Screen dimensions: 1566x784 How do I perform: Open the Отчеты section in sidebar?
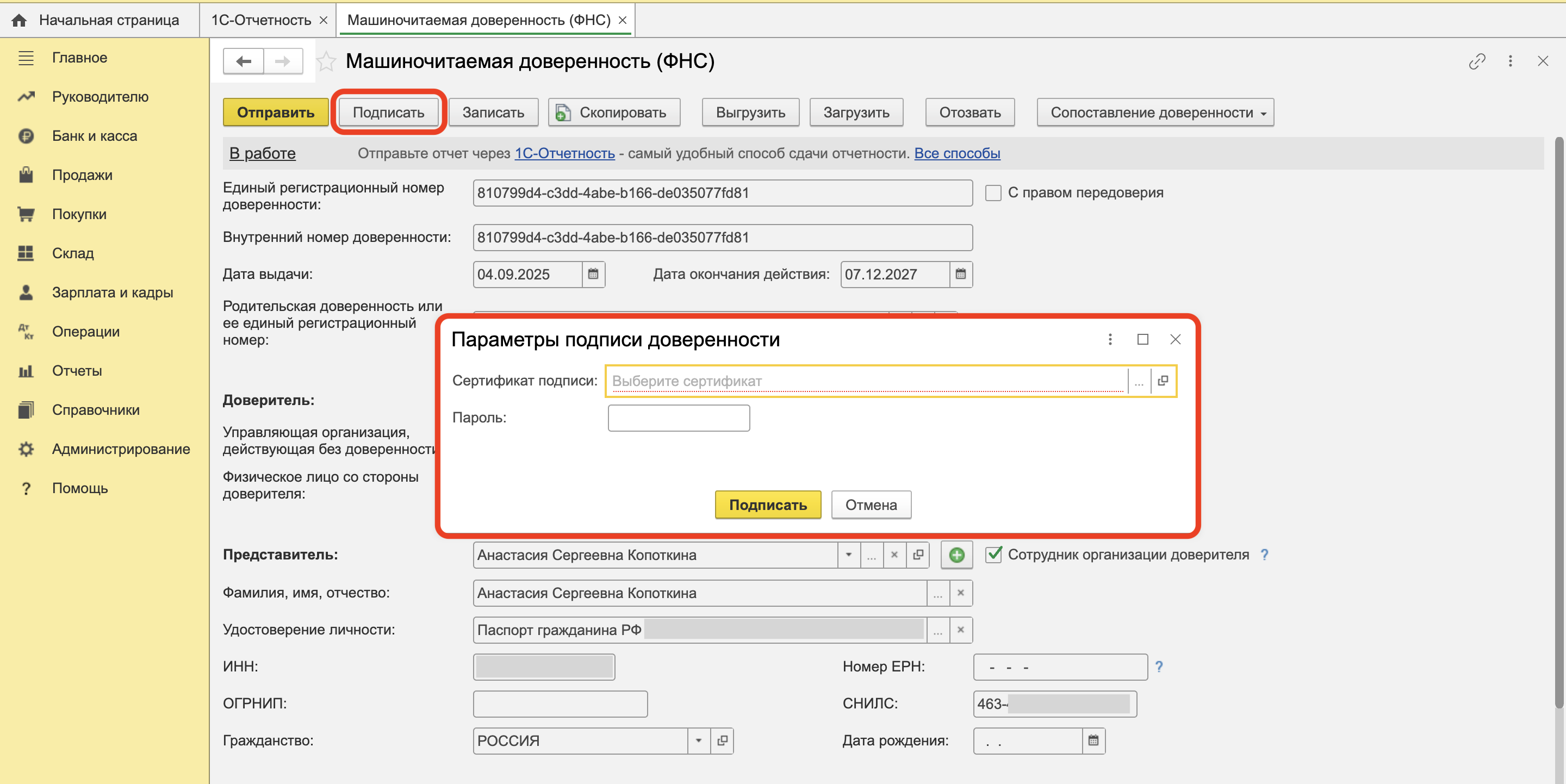(x=77, y=371)
